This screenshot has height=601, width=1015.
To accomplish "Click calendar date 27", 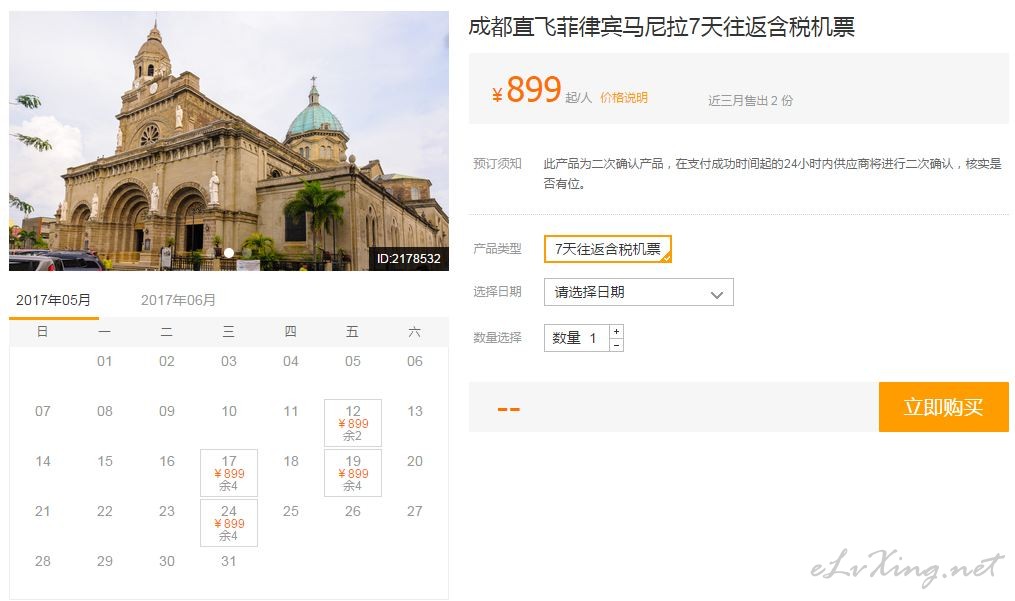I will [415, 511].
